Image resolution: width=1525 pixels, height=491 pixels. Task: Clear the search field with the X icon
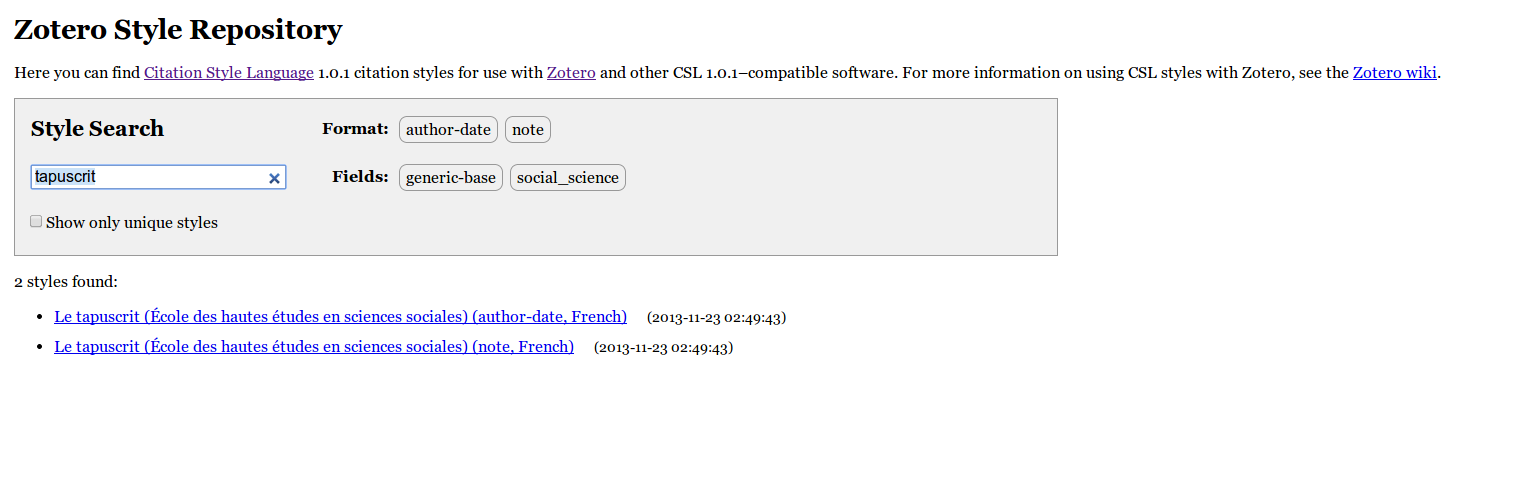point(274,178)
